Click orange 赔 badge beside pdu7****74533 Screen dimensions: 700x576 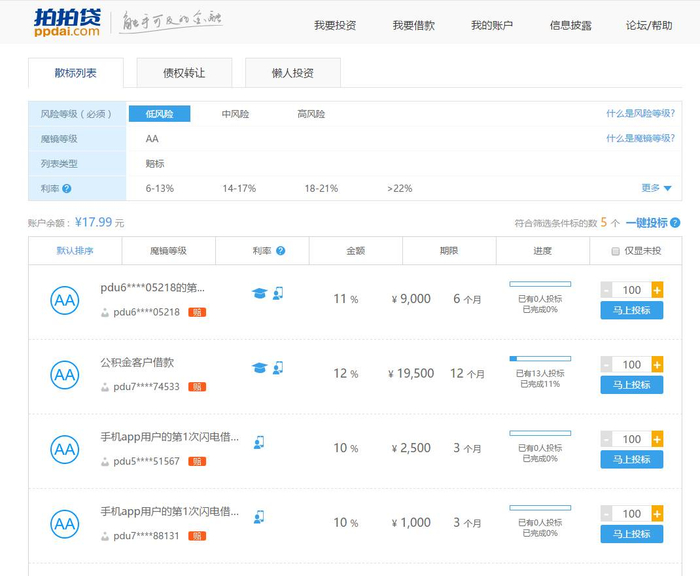click(197, 387)
